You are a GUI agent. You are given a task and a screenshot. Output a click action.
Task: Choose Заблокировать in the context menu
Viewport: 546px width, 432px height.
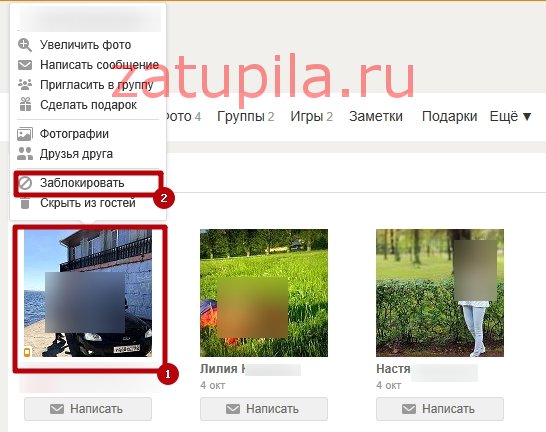tap(82, 183)
